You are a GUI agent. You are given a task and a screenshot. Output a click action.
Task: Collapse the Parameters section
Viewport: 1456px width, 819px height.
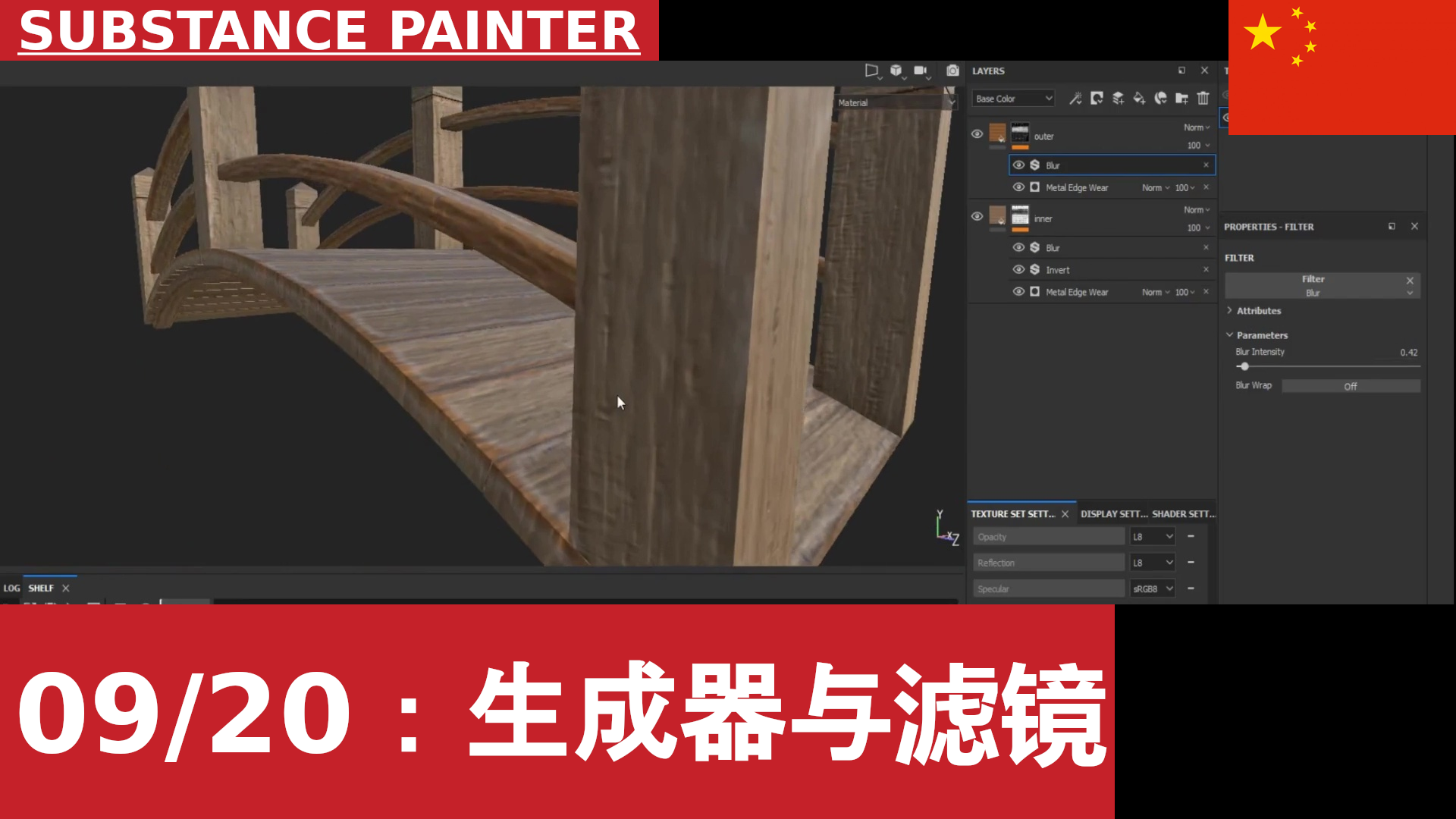(x=1257, y=335)
